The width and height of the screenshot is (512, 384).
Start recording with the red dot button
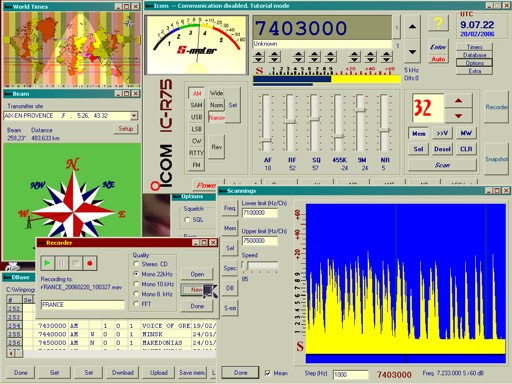90,263
